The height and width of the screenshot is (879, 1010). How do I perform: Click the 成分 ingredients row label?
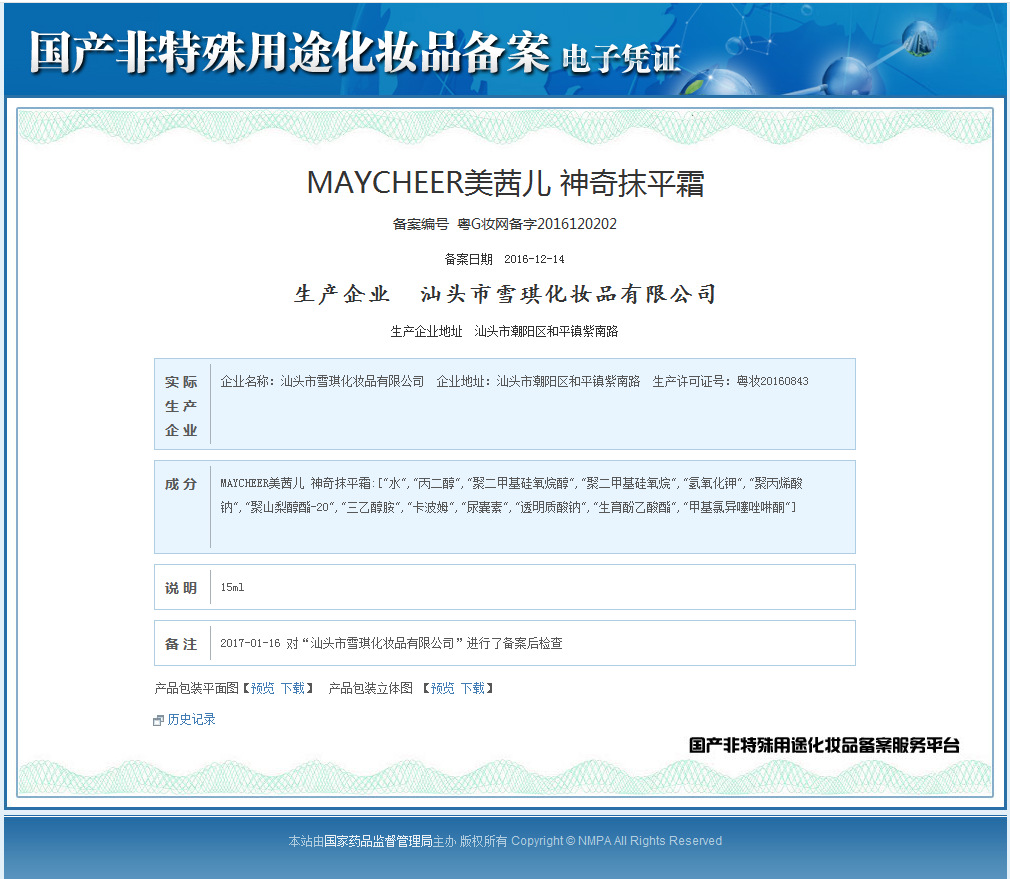tap(181, 484)
